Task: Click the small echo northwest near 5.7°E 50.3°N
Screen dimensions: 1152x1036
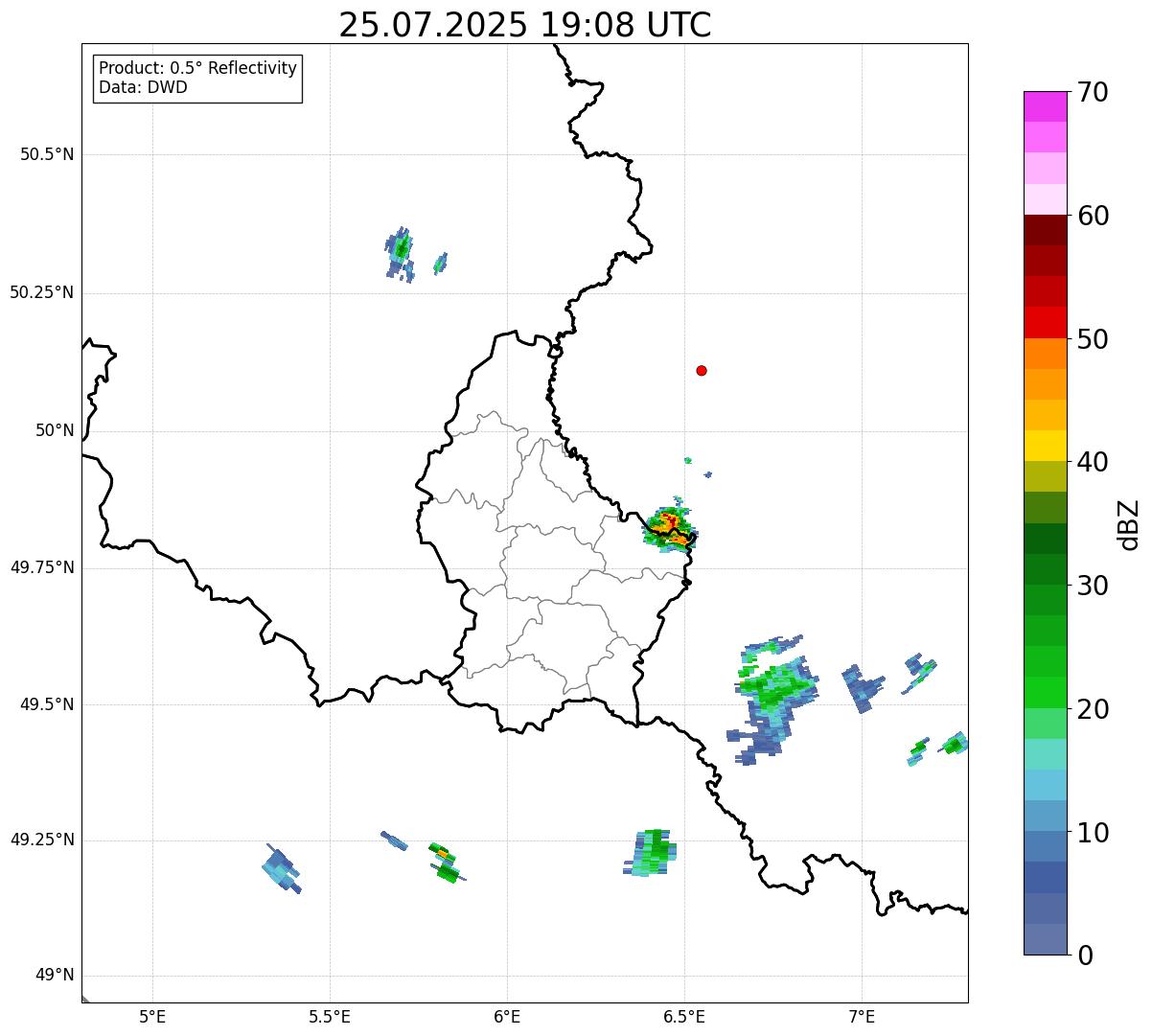Action: [x=400, y=253]
